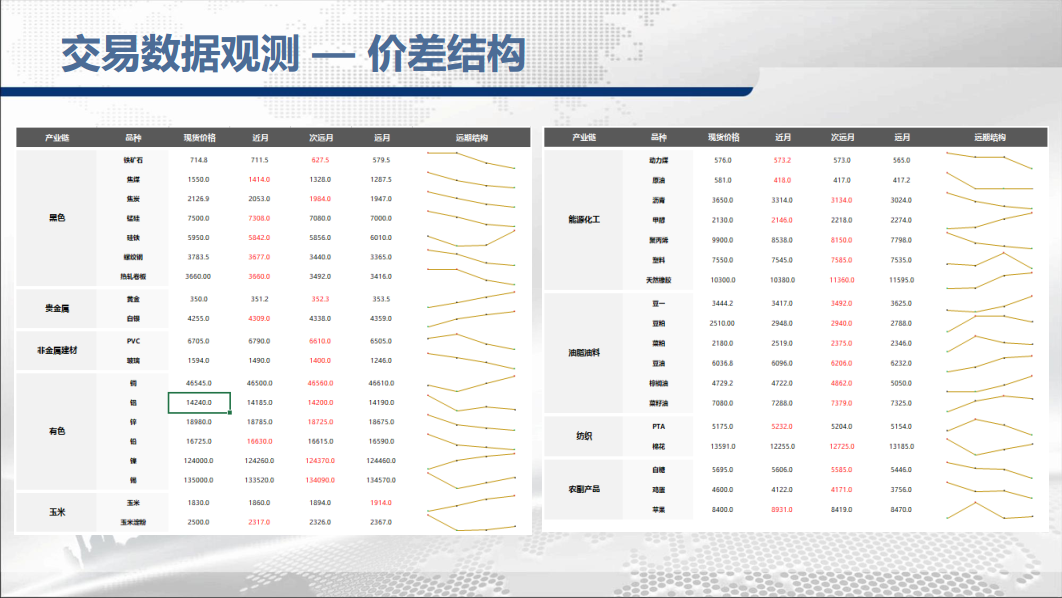The height and width of the screenshot is (598, 1062).
Task: Select the 棉花 spot price 13591.0
Action: coord(723,446)
